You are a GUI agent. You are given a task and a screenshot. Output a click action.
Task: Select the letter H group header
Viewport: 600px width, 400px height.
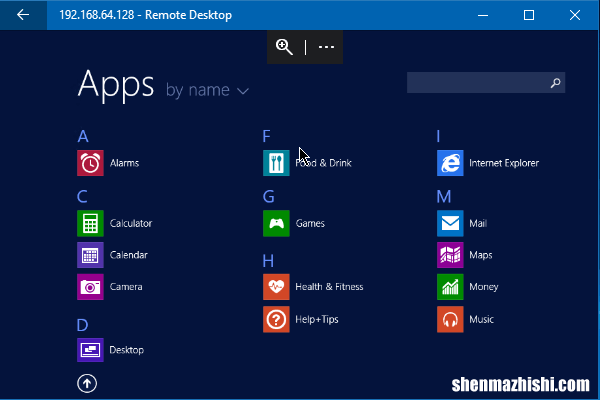click(268, 261)
